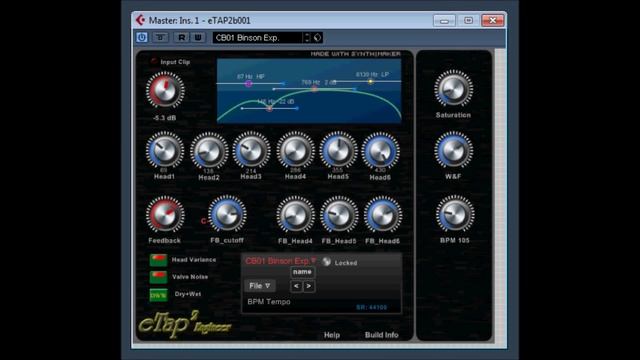Click the eTap2 Engineer logo

[x=184, y=325]
